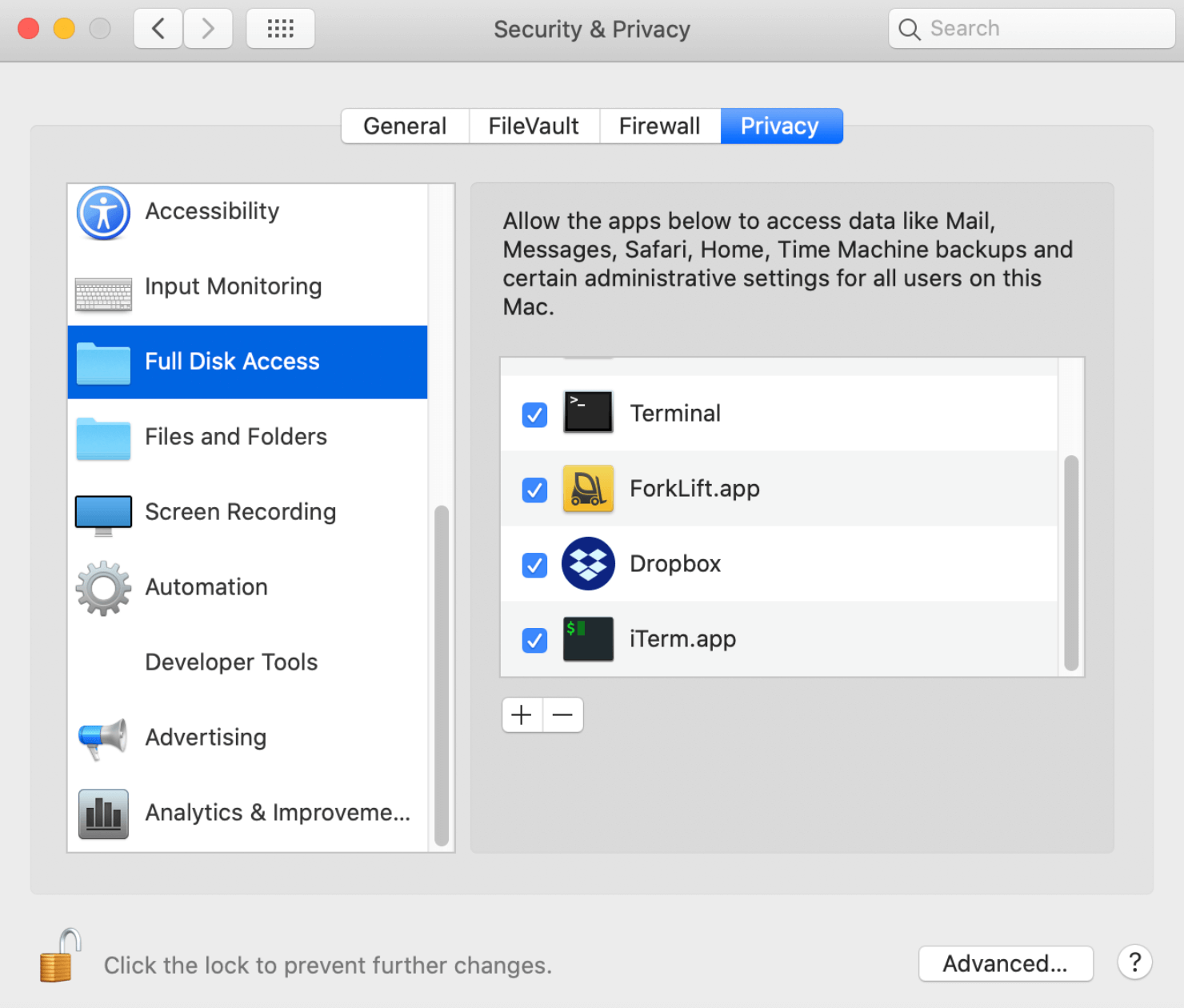Click the Analytics bar chart icon
Viewport: 1184px width, 1008px height.
click(x=102, y=814)
